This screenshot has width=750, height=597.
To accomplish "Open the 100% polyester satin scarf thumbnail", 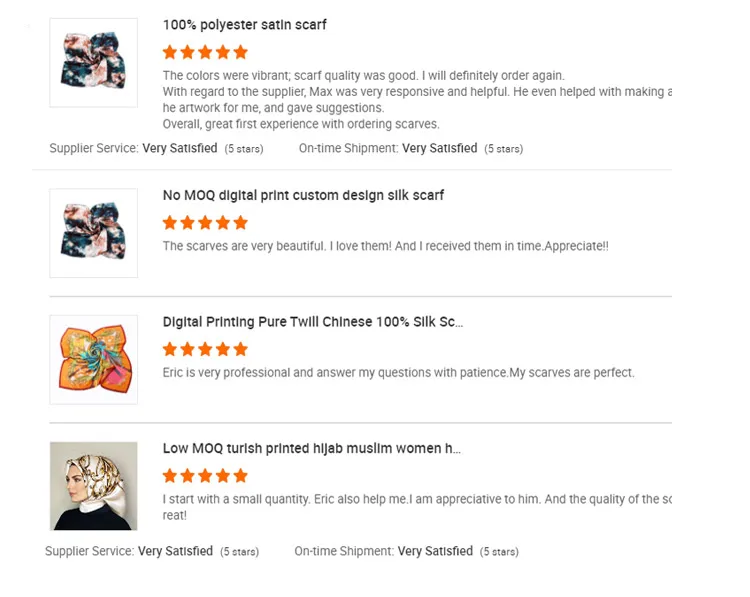I will tap(93, 62).
